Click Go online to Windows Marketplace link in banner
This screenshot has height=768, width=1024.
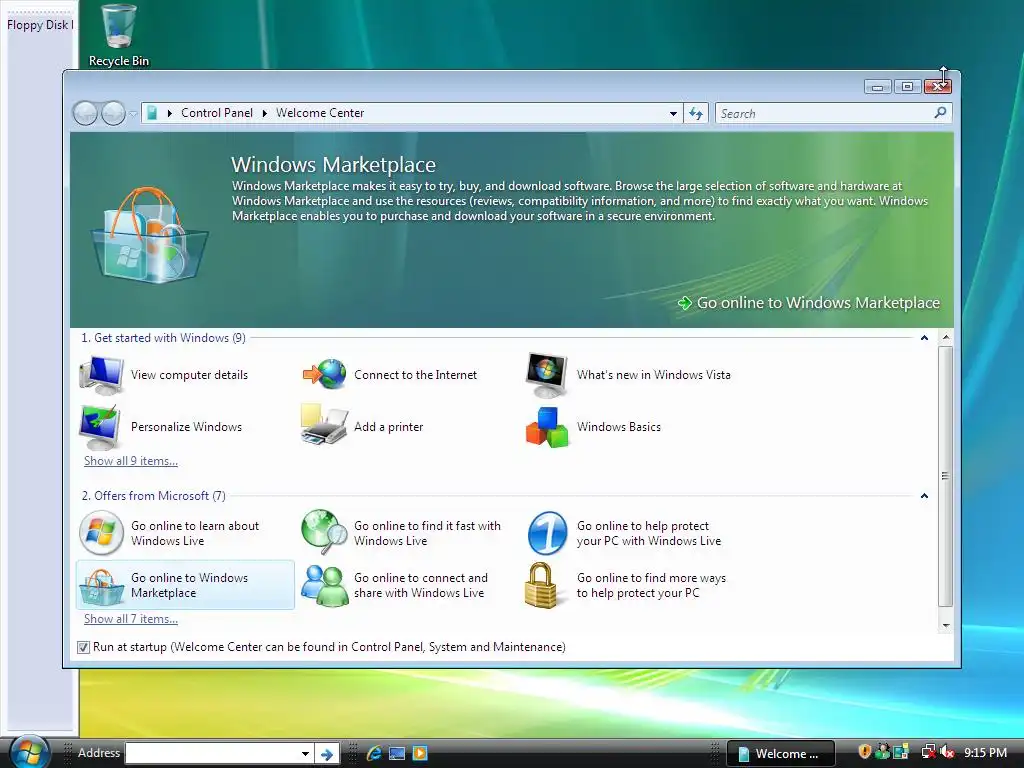(818, 303)
